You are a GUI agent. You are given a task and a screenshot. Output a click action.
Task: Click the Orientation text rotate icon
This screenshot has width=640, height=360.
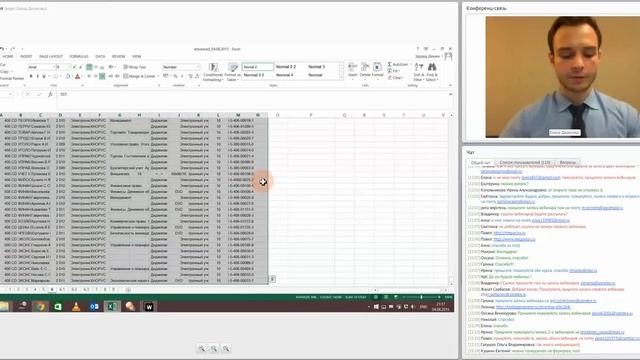click(111, 67)
